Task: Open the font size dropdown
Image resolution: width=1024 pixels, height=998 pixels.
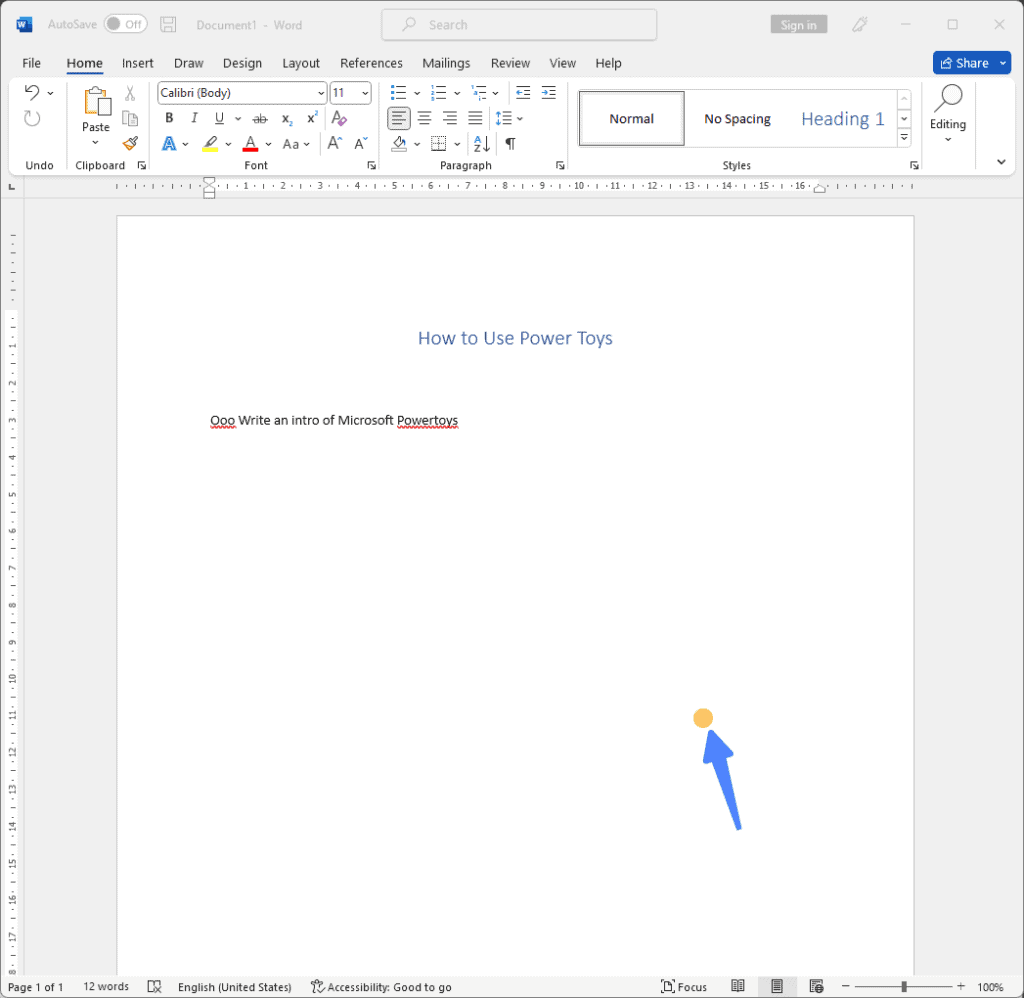Action: point(365,93)
